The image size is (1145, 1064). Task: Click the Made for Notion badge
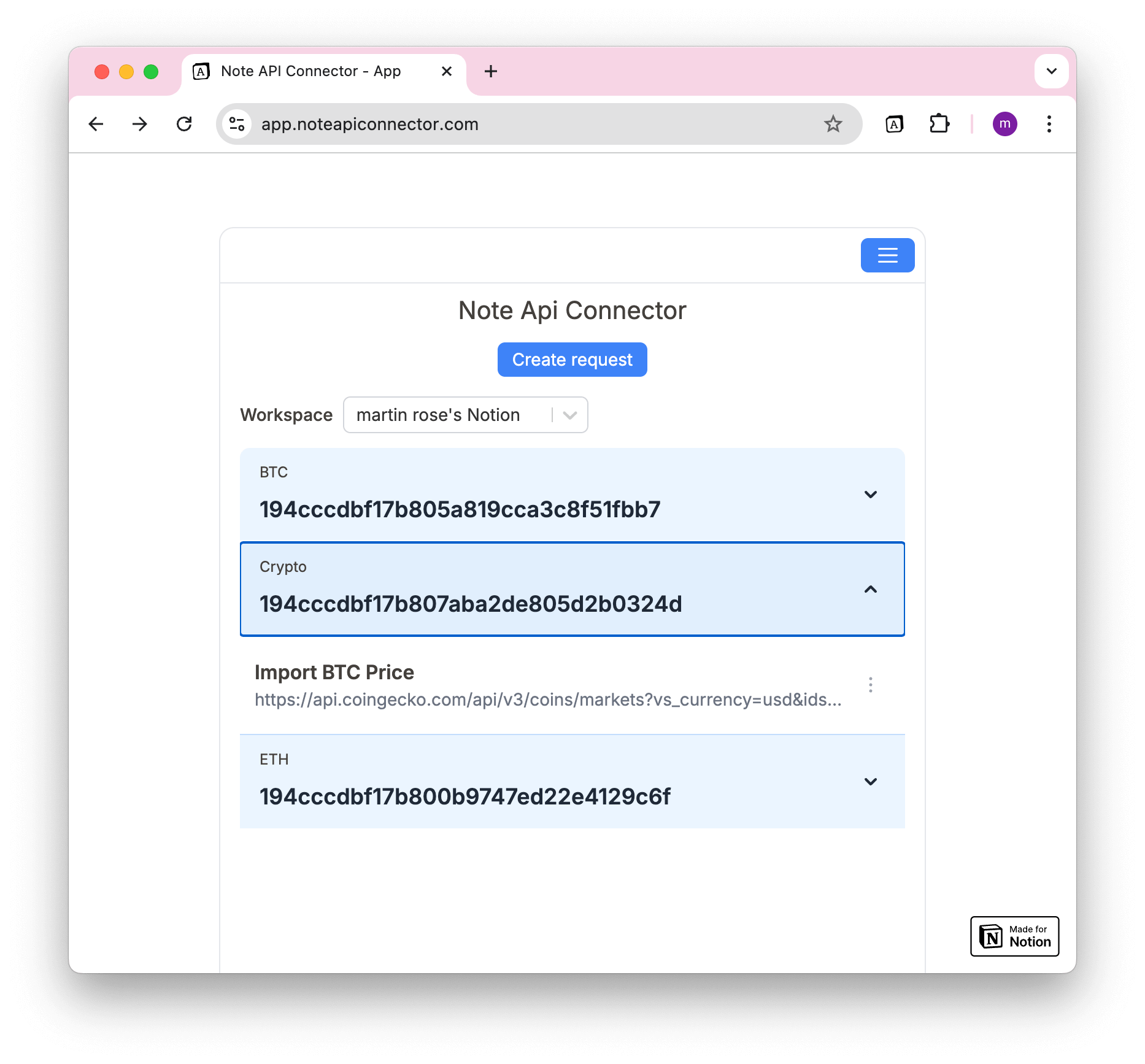pyautogui.click(x=1014, y=936)
